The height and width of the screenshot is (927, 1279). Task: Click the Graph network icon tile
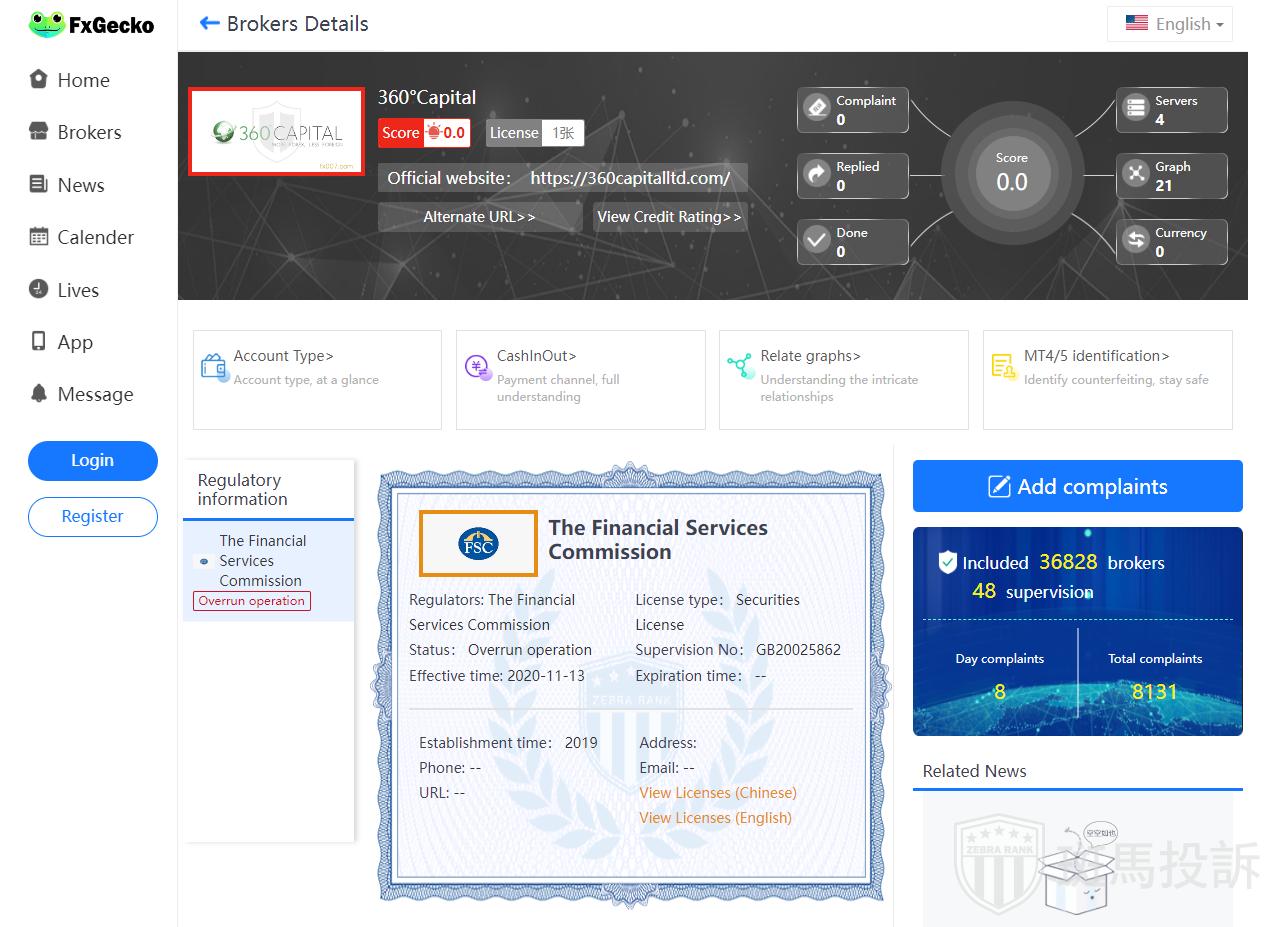click(x=1136, y=175)
